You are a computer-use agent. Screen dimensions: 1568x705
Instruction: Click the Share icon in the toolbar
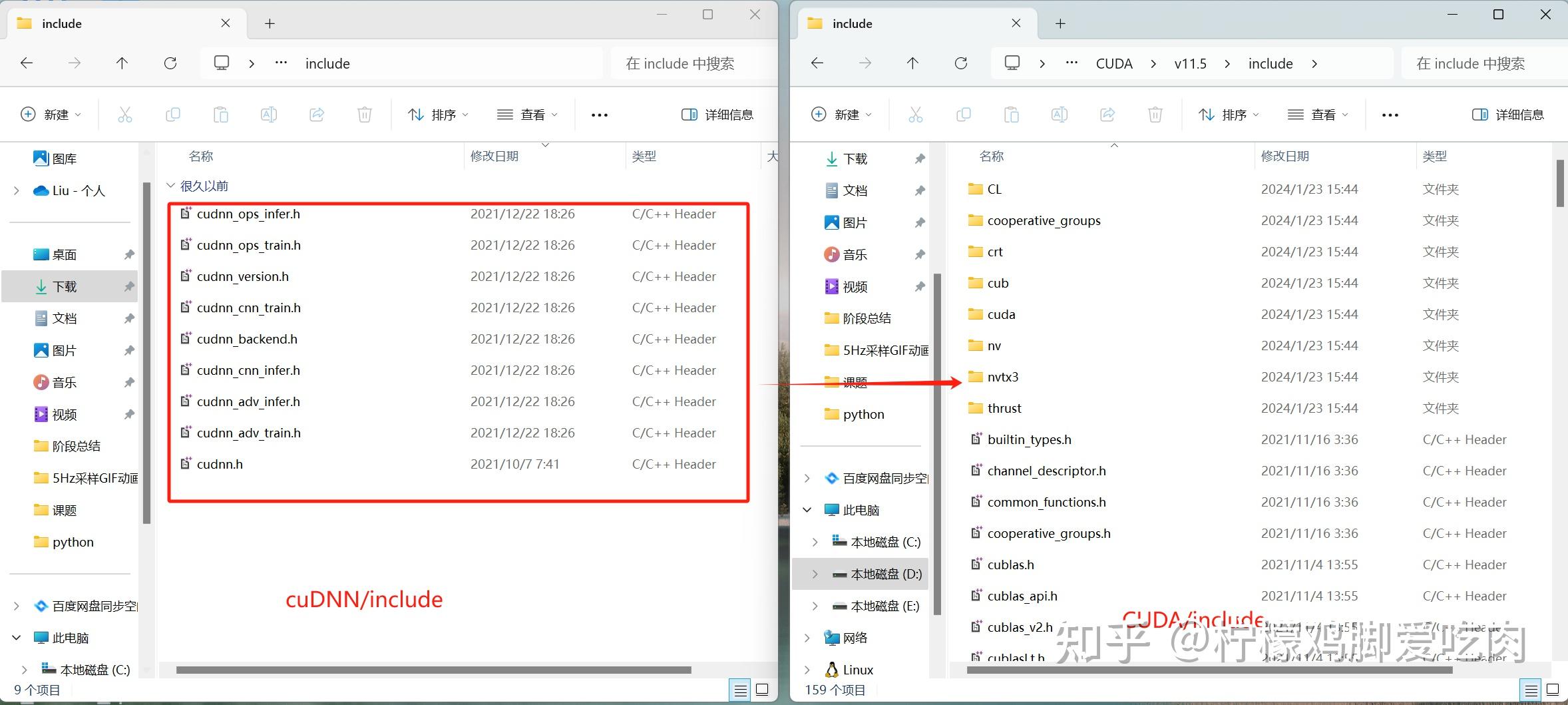coord(316,114)
